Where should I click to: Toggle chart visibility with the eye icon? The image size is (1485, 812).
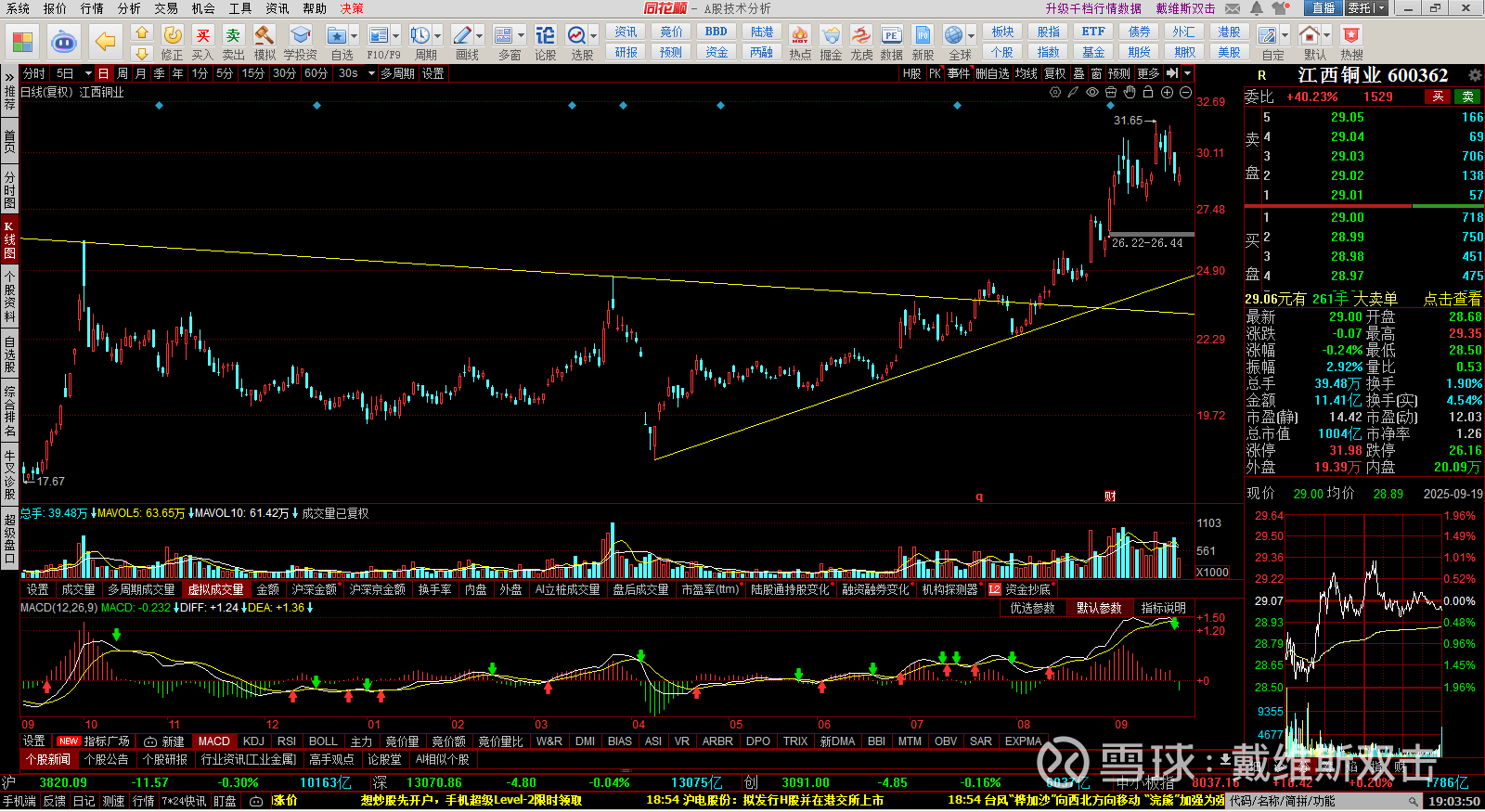click(1091, 92)
